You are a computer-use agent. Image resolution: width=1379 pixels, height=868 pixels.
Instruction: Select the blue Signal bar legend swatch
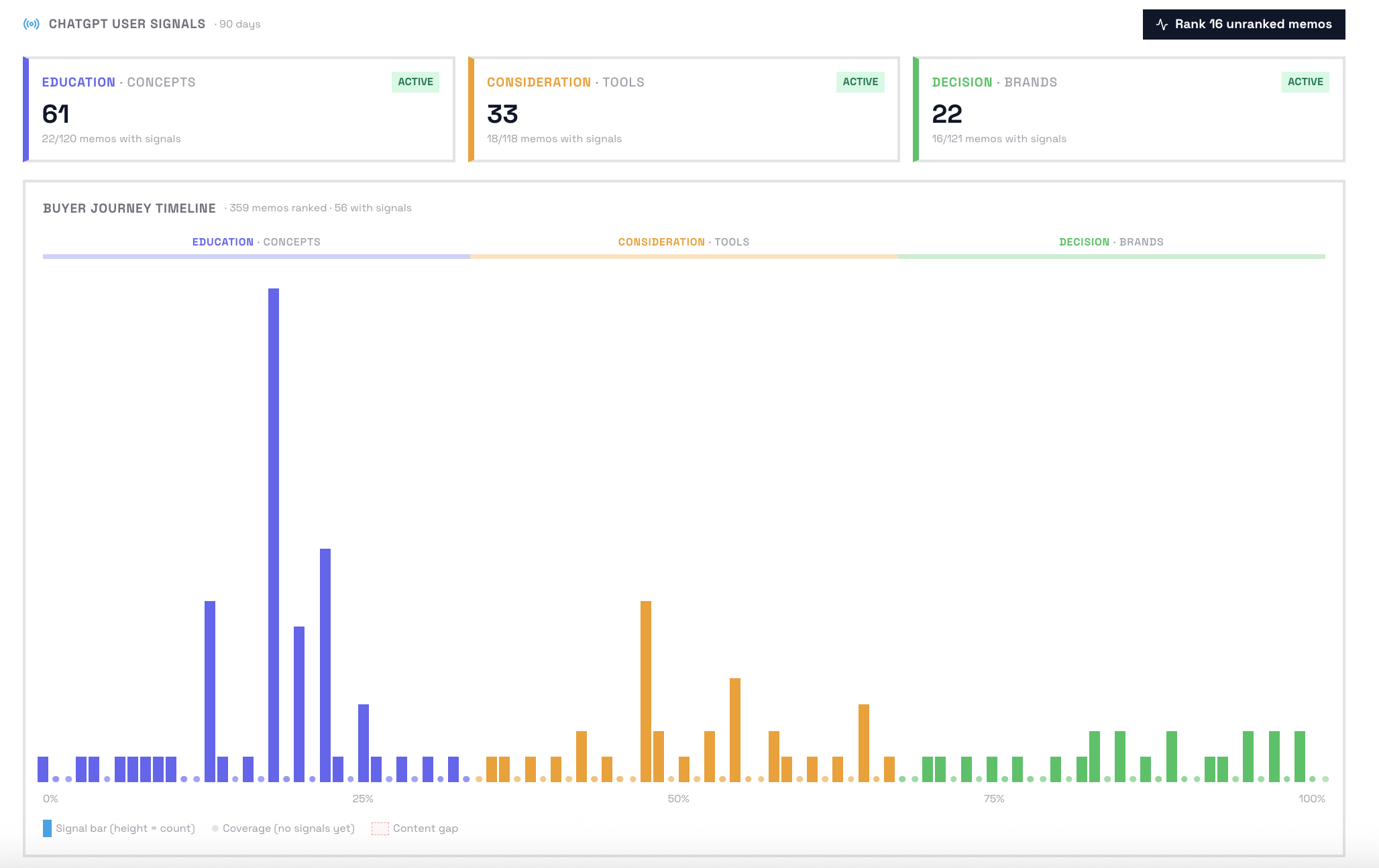point(48,828)
